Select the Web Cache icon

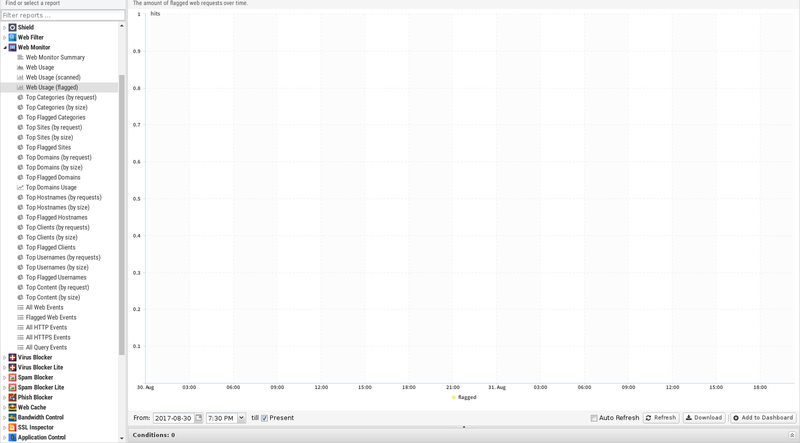[x=13, y=407]
